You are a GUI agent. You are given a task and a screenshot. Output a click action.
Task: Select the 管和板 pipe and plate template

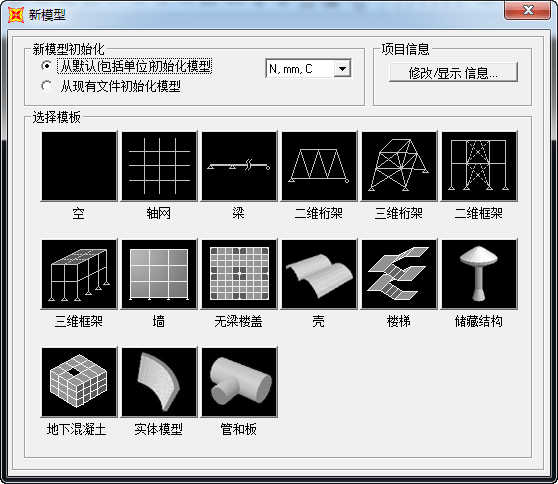pyautogui.click(x=239, y=382)
